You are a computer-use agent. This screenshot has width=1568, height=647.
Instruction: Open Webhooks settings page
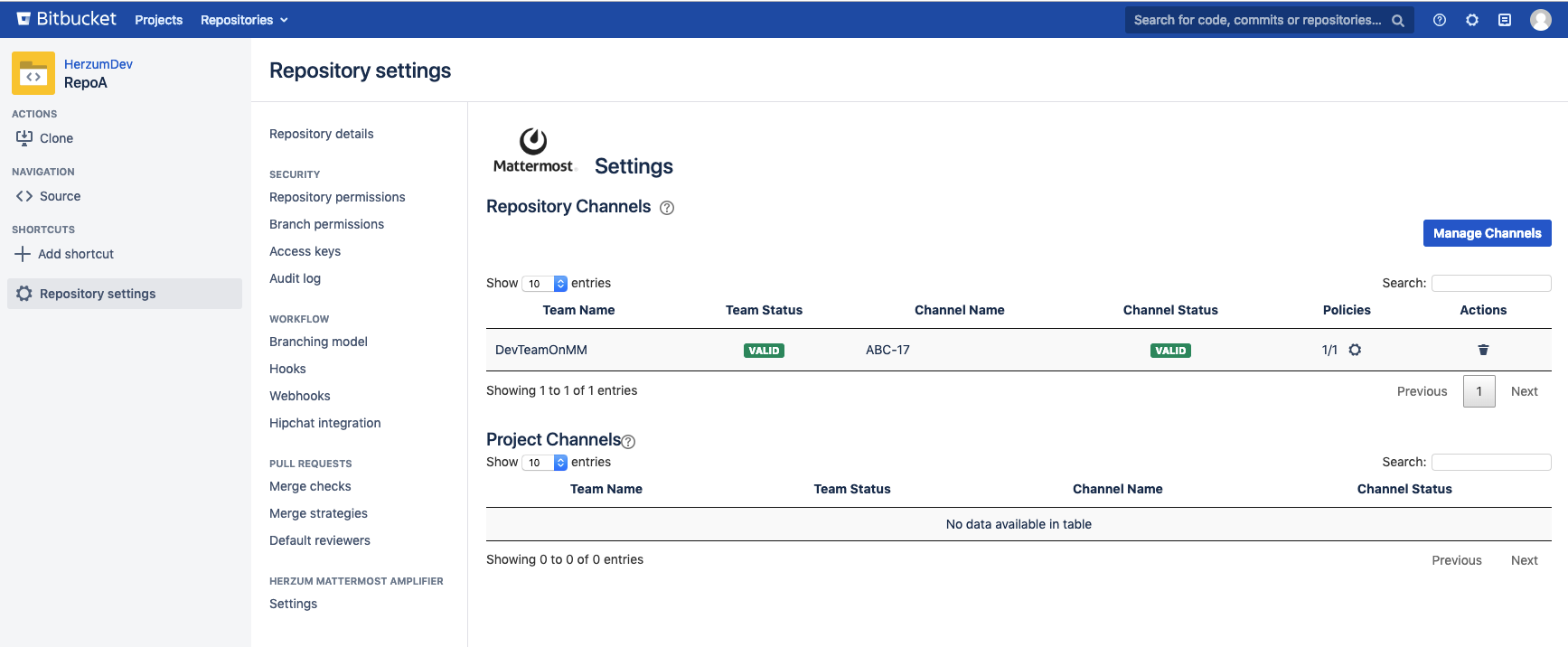[x=299, y=396]
